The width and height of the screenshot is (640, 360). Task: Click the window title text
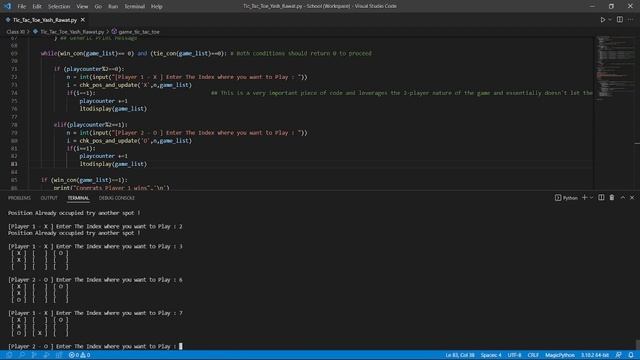(320, 6)
